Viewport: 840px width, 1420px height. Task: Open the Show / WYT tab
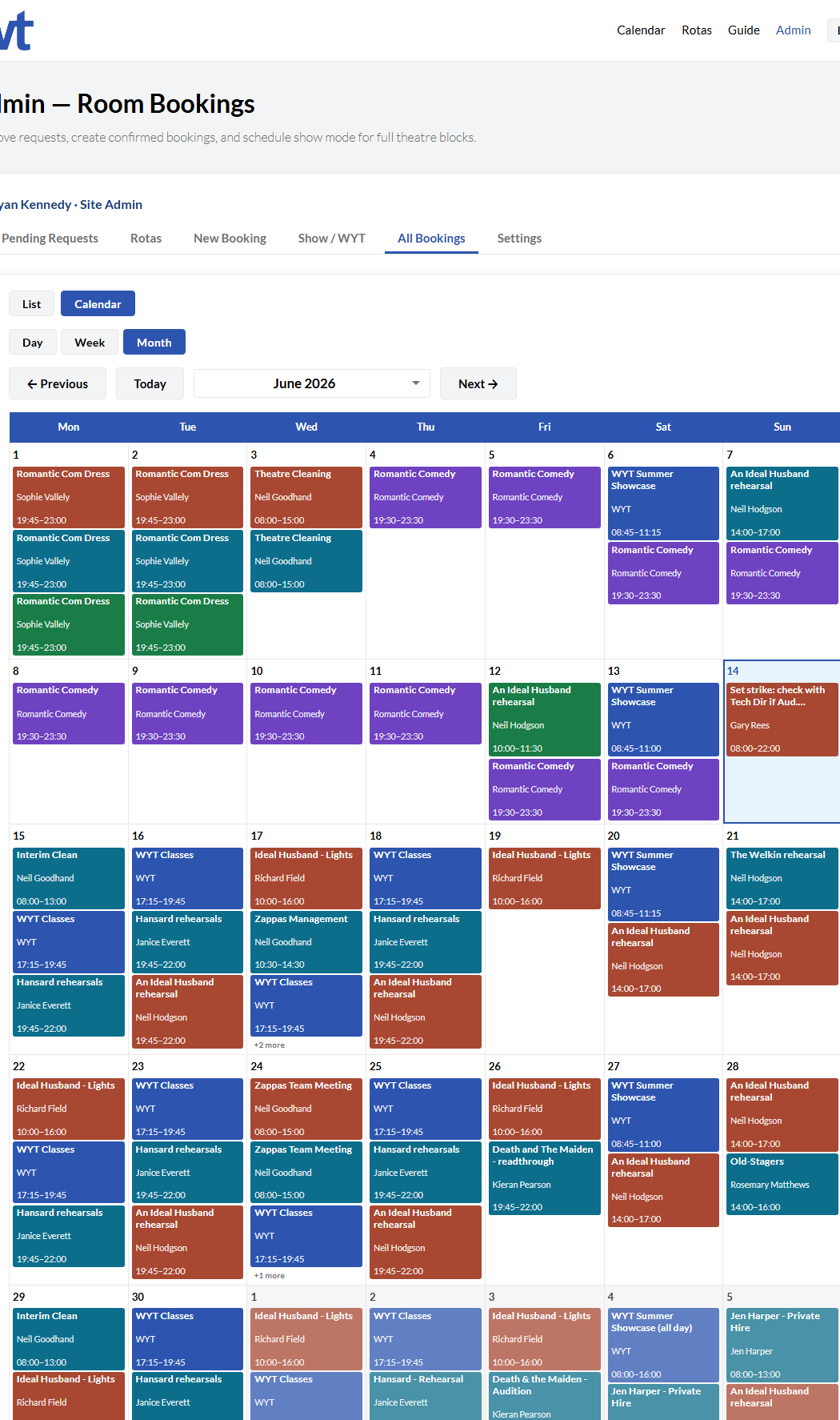331,238
